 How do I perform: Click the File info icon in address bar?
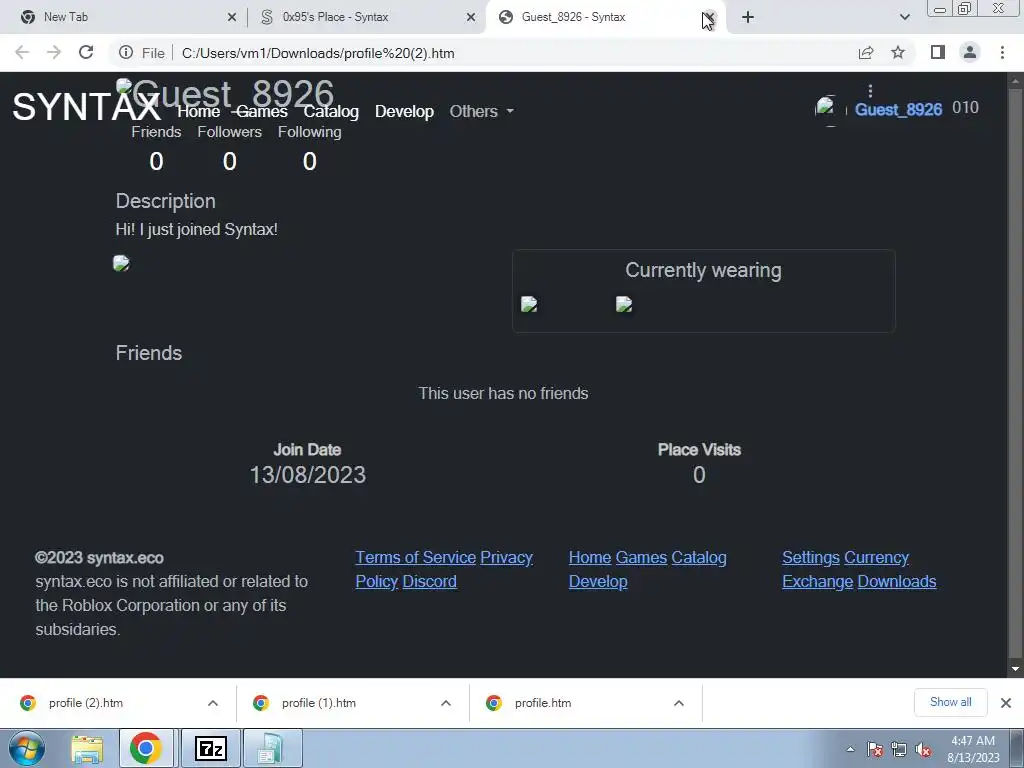point(126,53)
